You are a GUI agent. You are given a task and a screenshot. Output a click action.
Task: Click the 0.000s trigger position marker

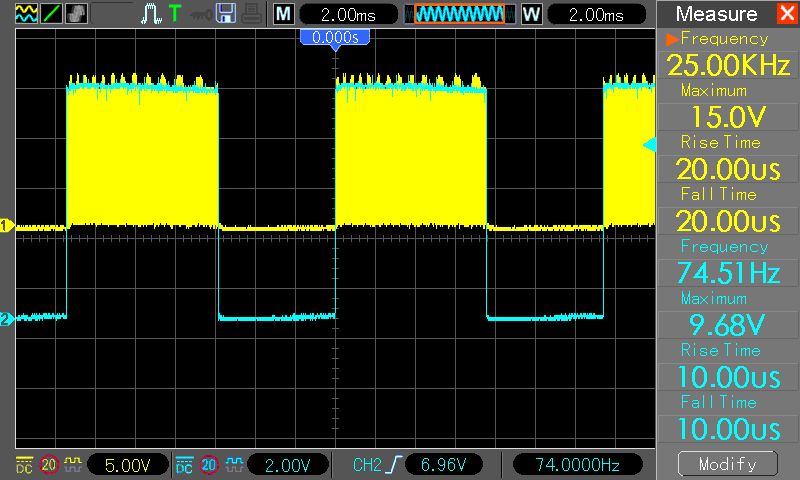335,37
